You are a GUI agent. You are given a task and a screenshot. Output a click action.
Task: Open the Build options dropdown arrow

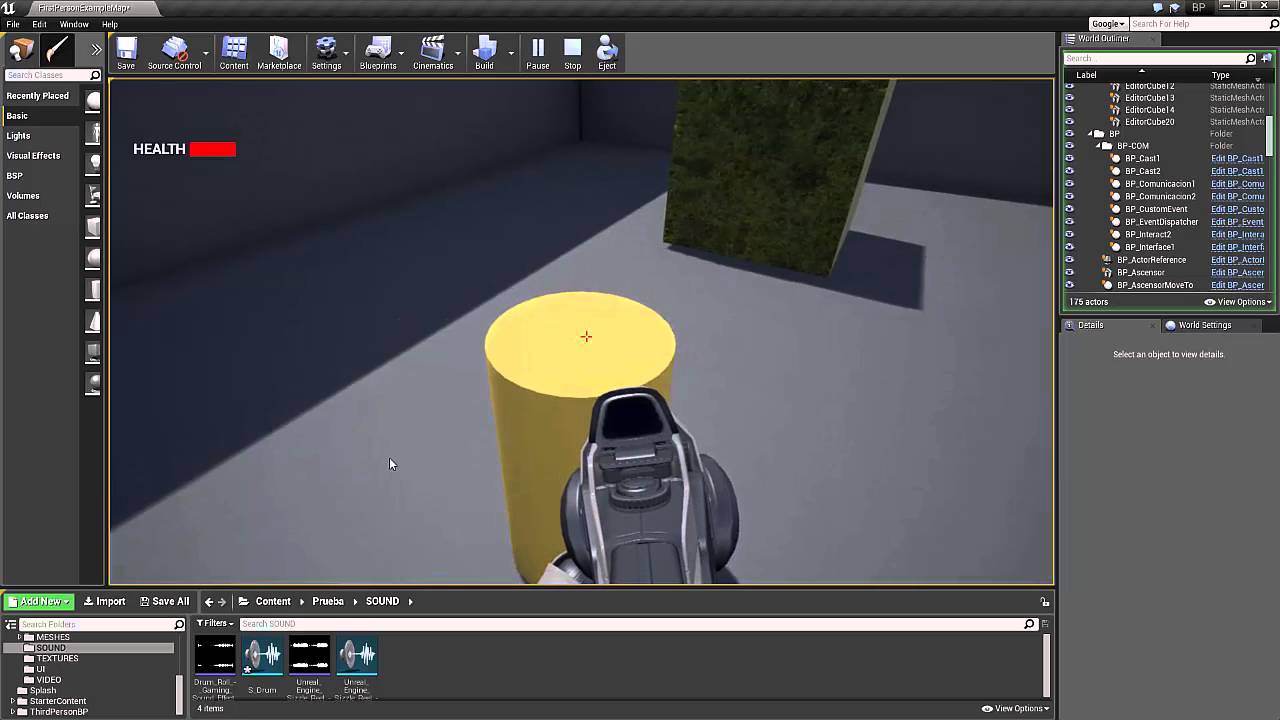click(511, 53)
